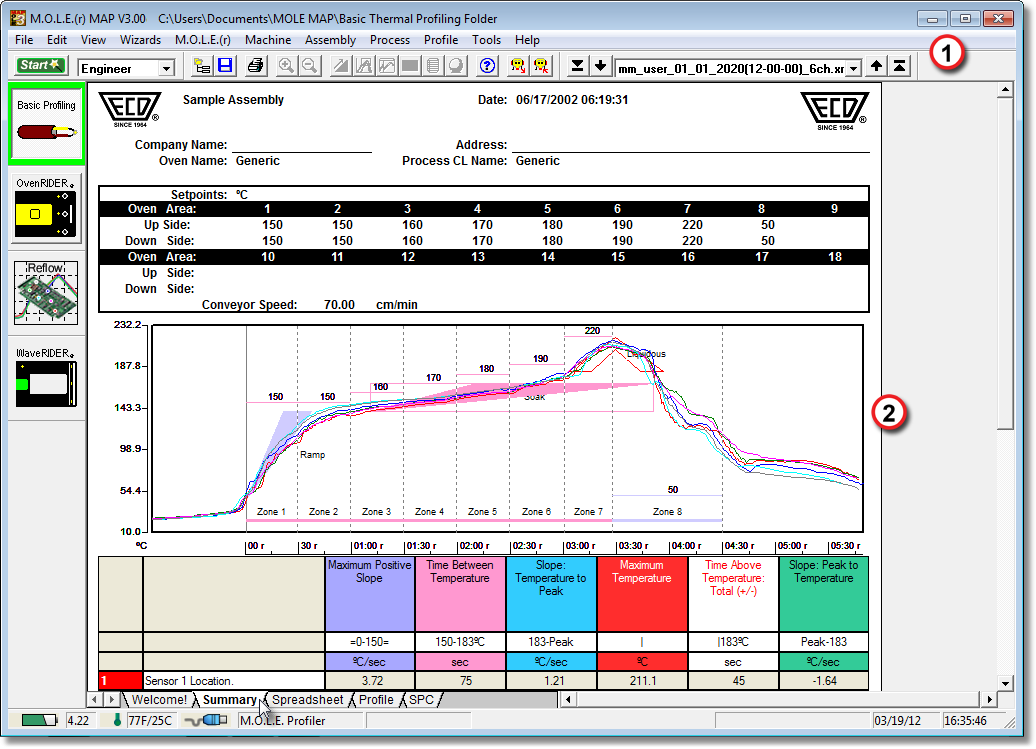Click the red sensor 1 color cell
This screenshot has width=1036, height=749.
[120, 681]
